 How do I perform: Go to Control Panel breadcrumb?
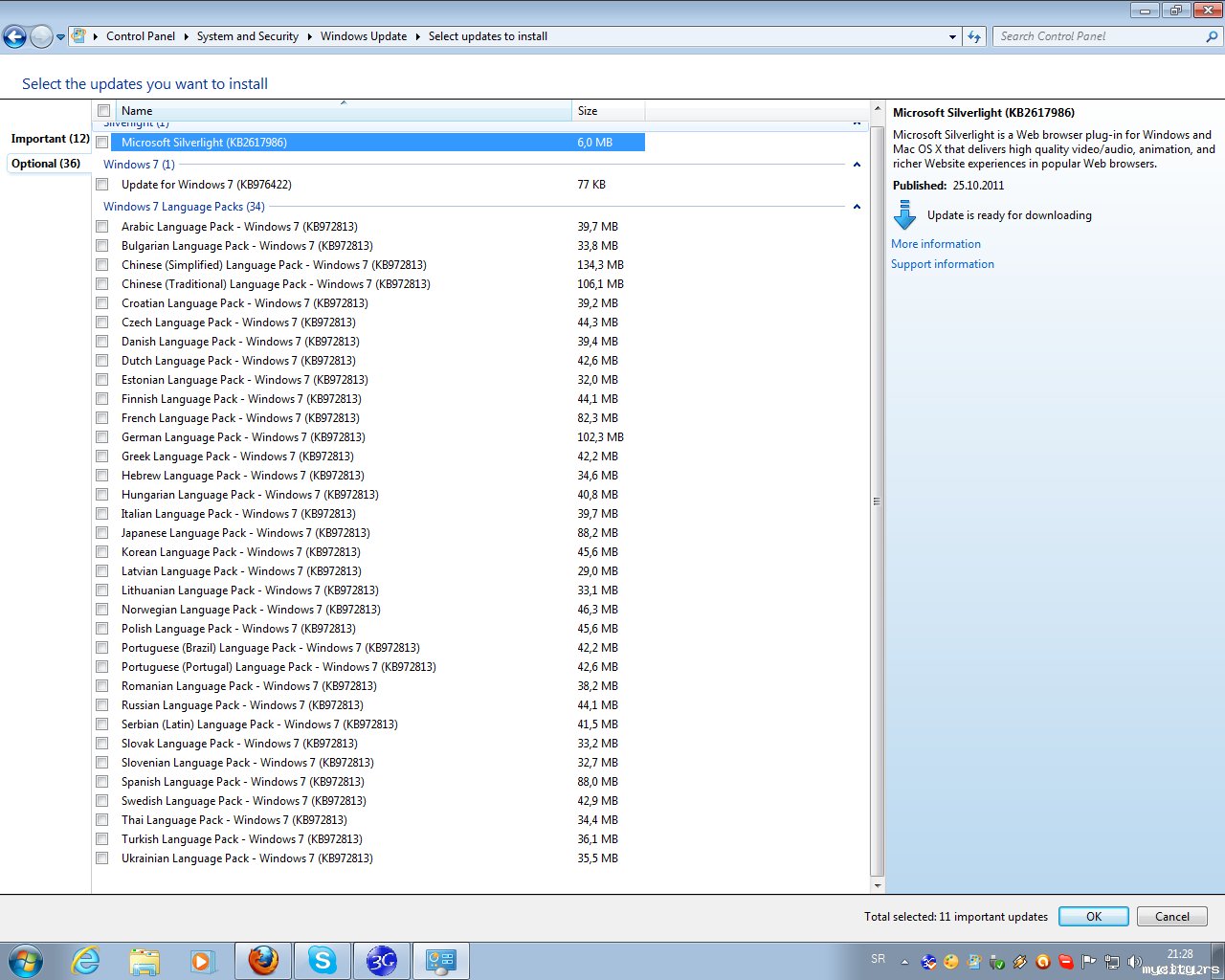tap(141, 36)
